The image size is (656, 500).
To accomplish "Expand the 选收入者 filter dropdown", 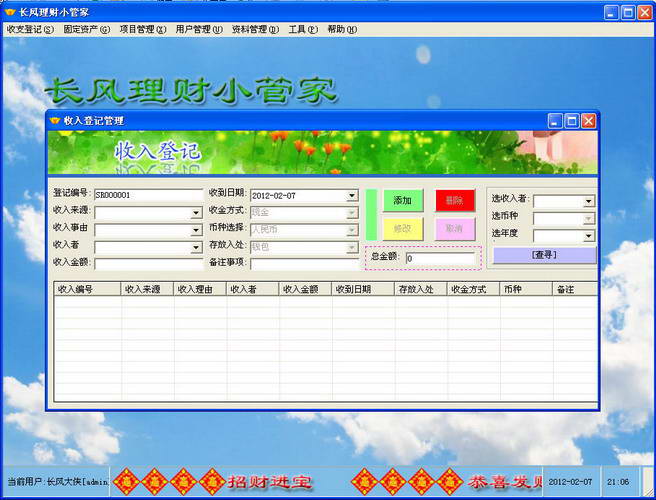I will 588,201.
